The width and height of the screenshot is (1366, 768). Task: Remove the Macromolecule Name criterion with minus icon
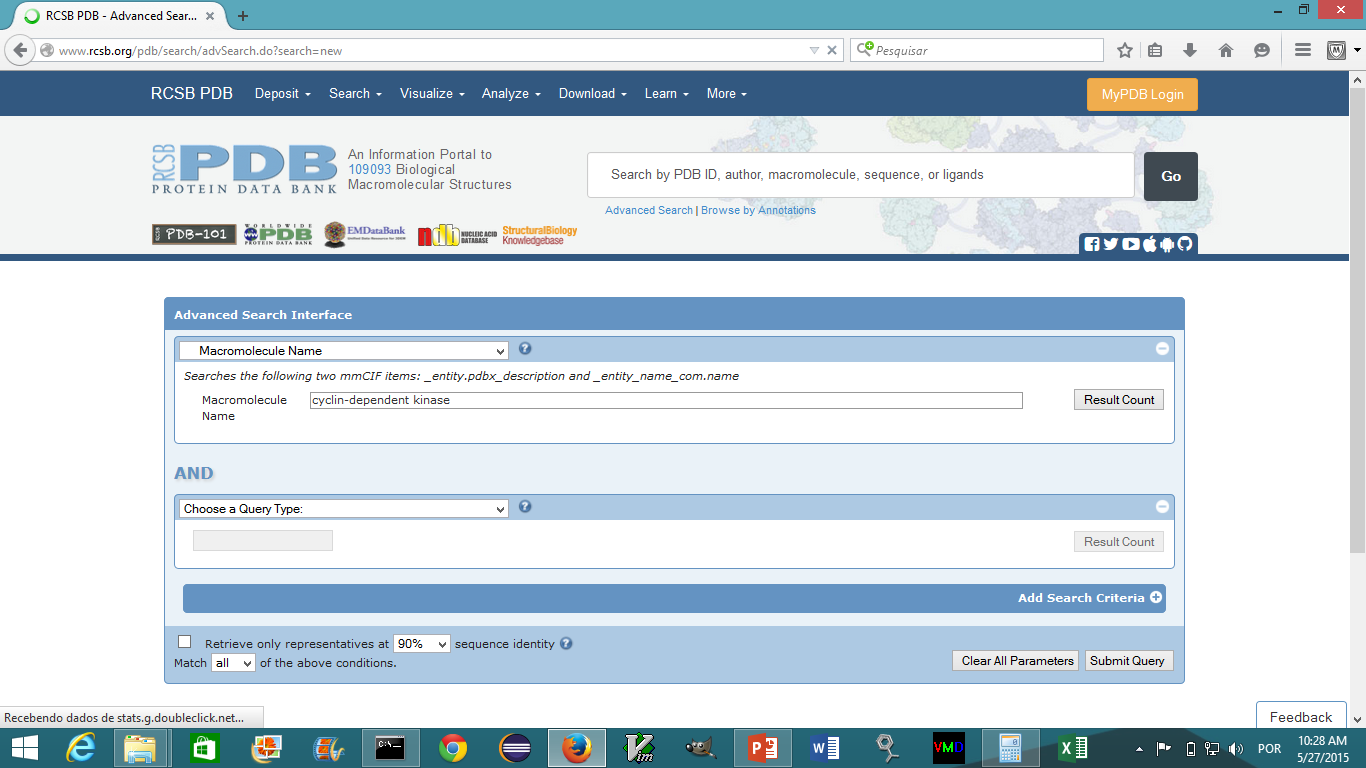click(1162, 349)
